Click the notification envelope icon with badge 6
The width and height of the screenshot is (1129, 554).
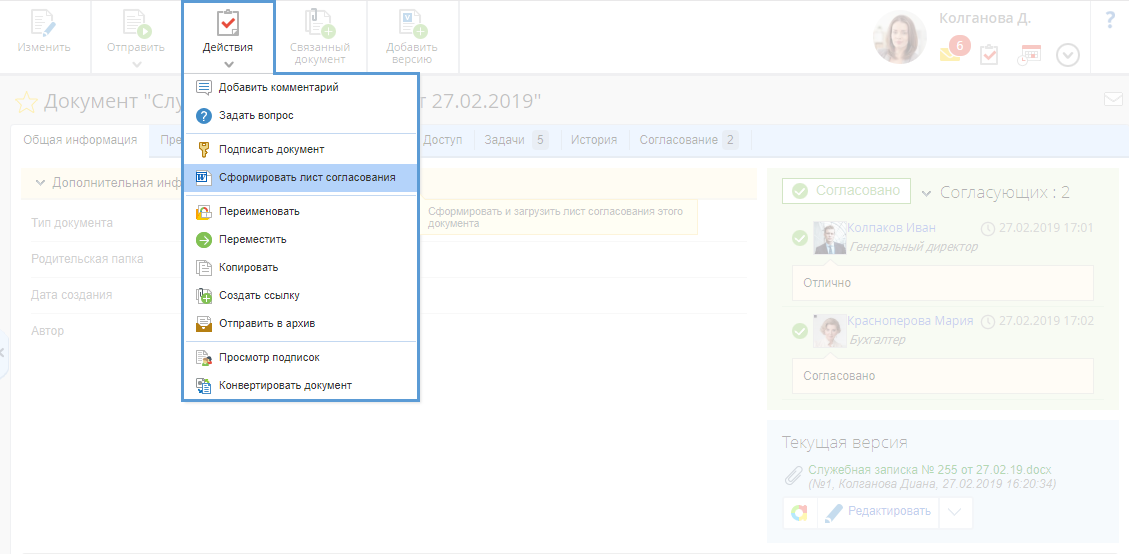pos(950,55)
